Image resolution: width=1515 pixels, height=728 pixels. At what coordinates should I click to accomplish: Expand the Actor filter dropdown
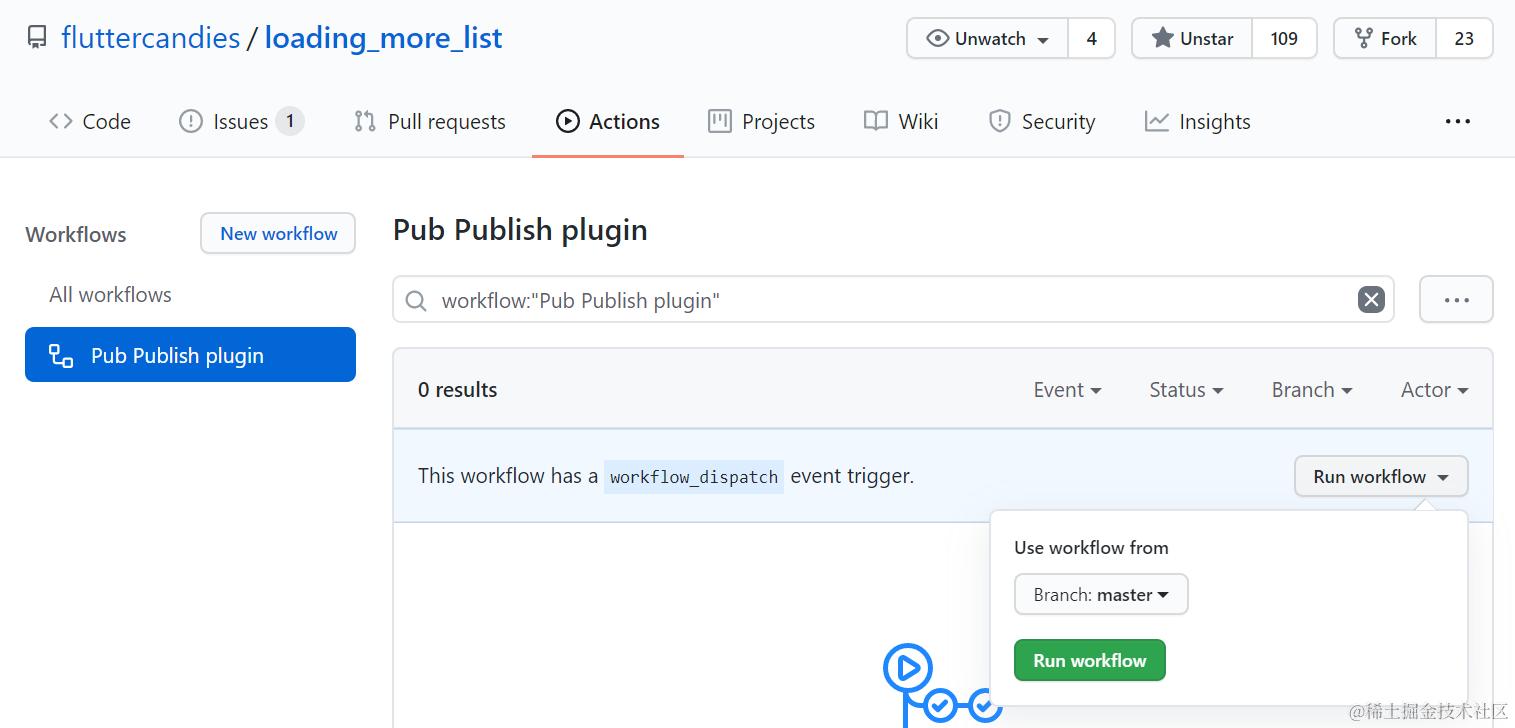click(x=1435, y=390)
